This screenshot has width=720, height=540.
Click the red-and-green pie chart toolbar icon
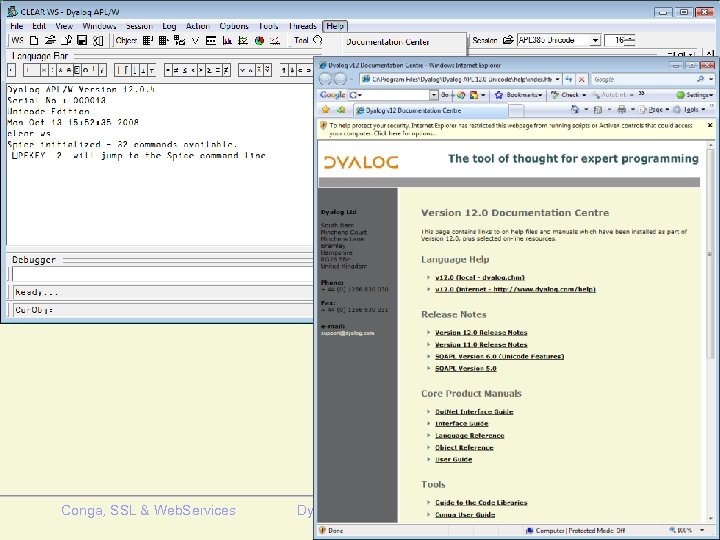(x=259, y=40)
